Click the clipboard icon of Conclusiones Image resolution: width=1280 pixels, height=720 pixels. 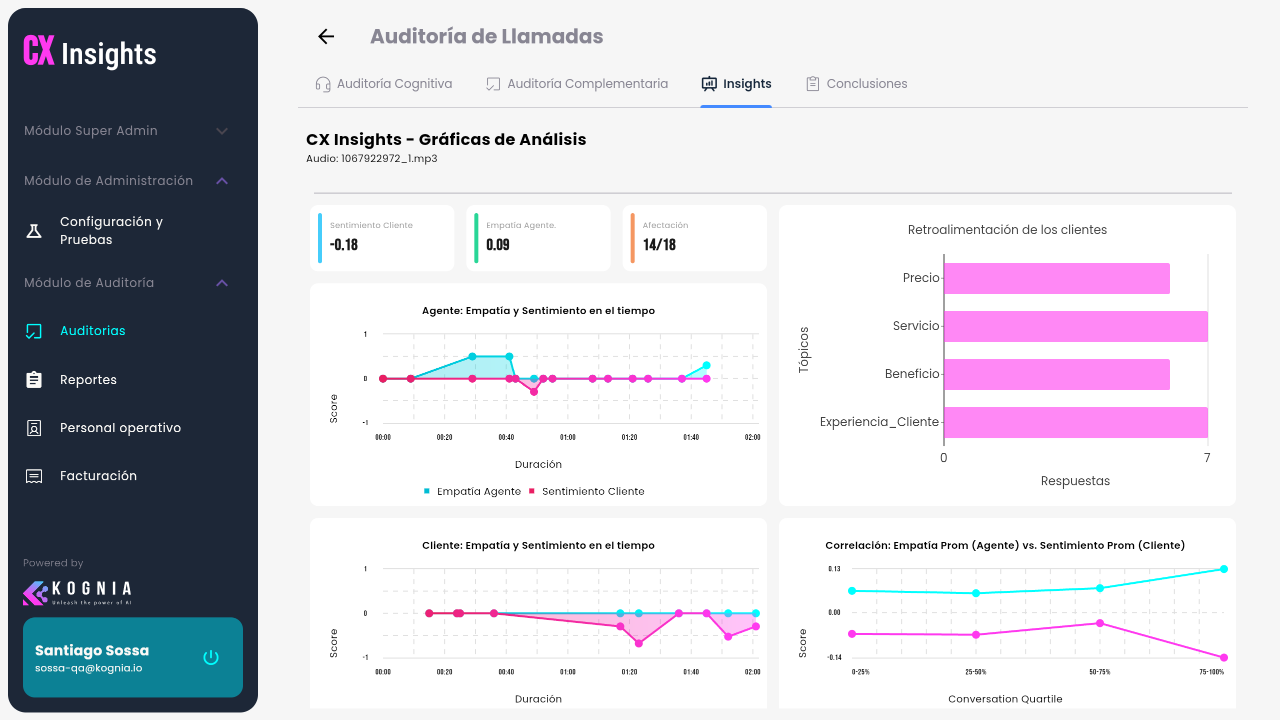click(813, 84)
